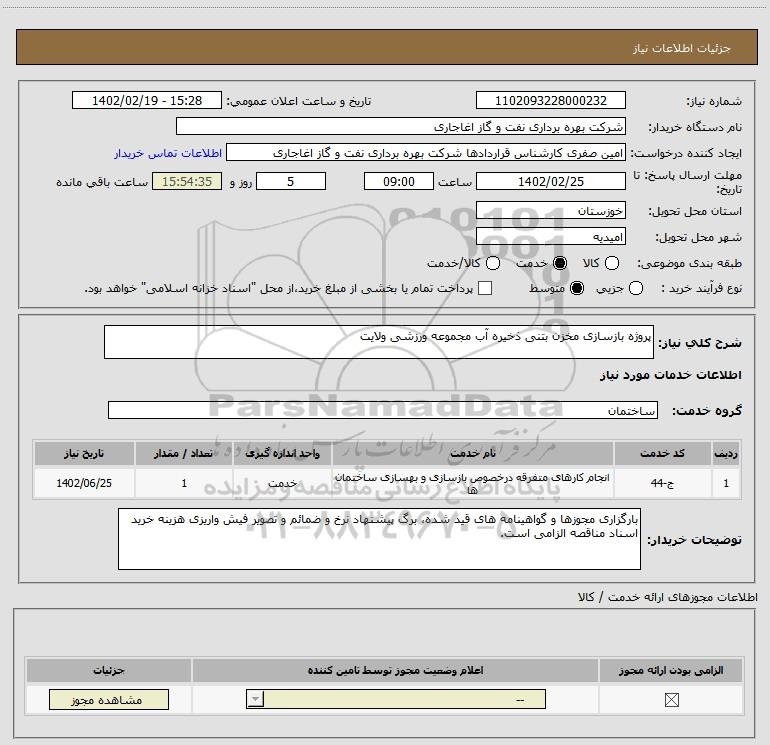Click the توضیحات خریدار text area
The width and height of the screenshot is (770, 745).
pos(379,539)
